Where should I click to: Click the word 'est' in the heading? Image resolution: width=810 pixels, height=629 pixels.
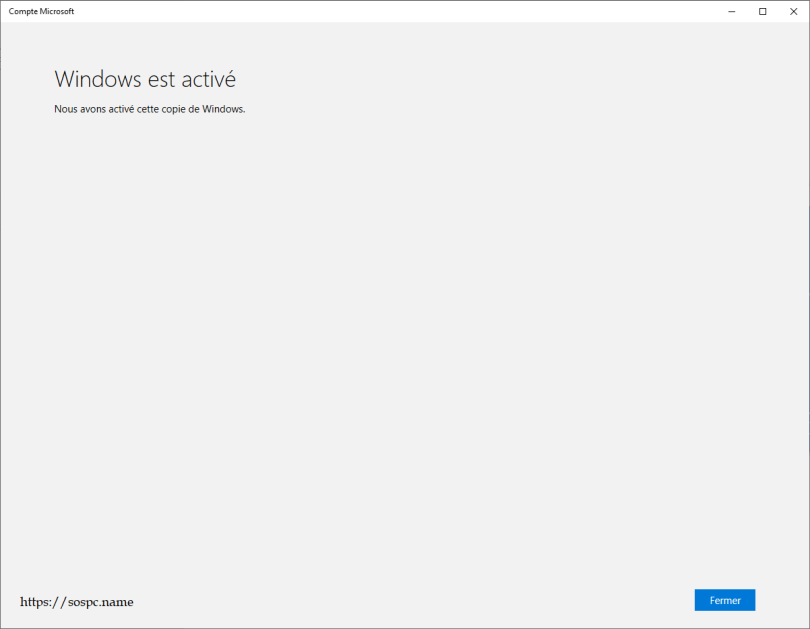tap(161, 80)
